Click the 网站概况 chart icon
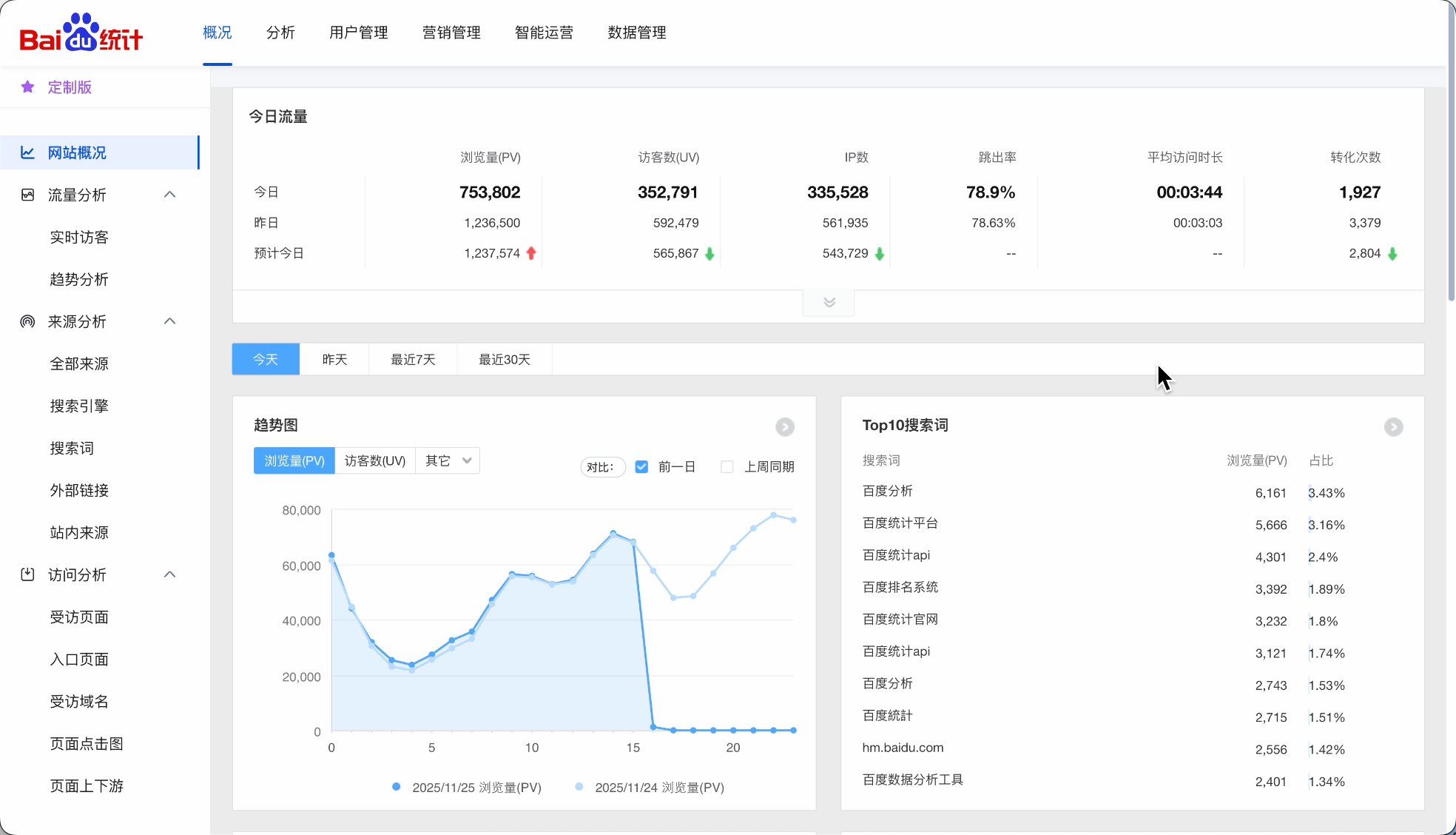Image resolution: width=1456 pixels, height=835 pixels. pyautogui.click(x=28, y=152)
